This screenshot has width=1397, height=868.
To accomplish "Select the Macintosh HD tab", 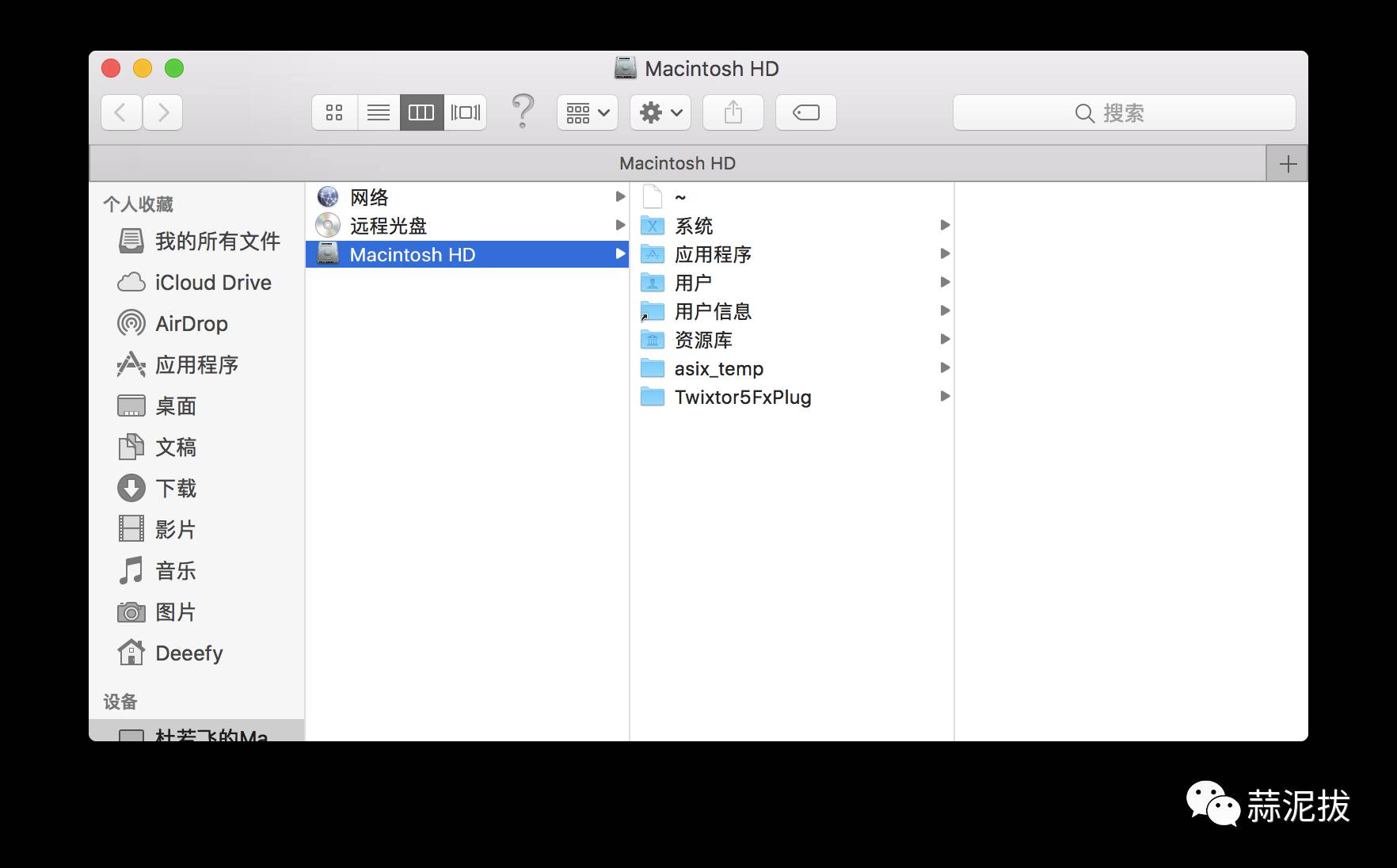I will coord(677,164).
